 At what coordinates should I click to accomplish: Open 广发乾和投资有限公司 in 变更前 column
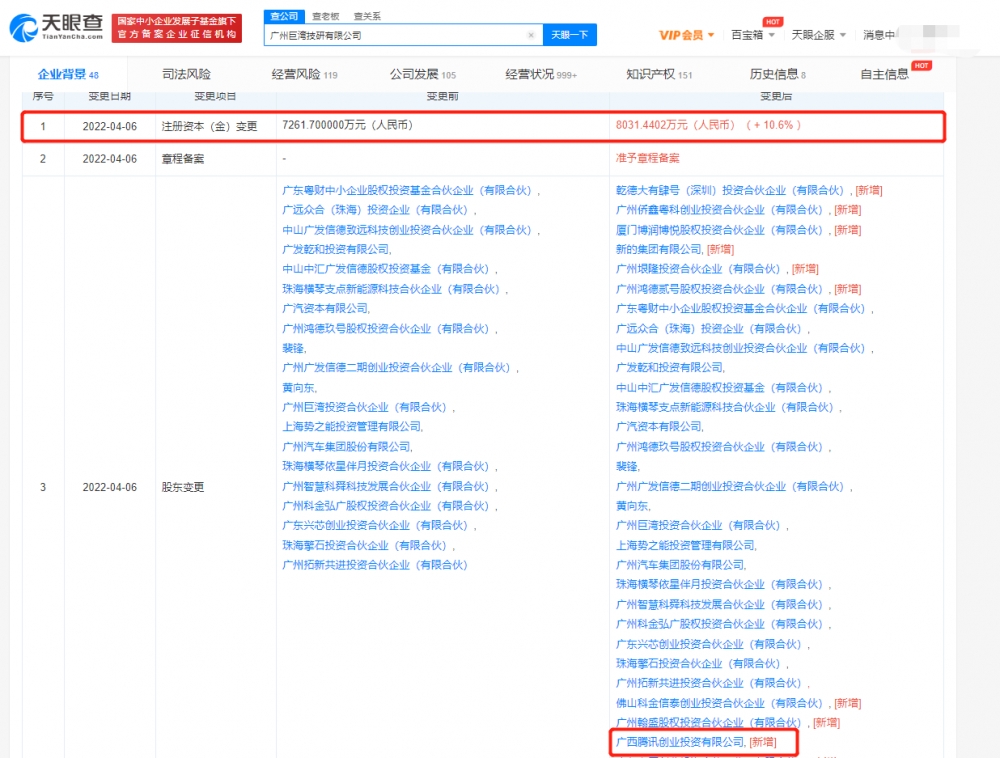pos(335,249)
